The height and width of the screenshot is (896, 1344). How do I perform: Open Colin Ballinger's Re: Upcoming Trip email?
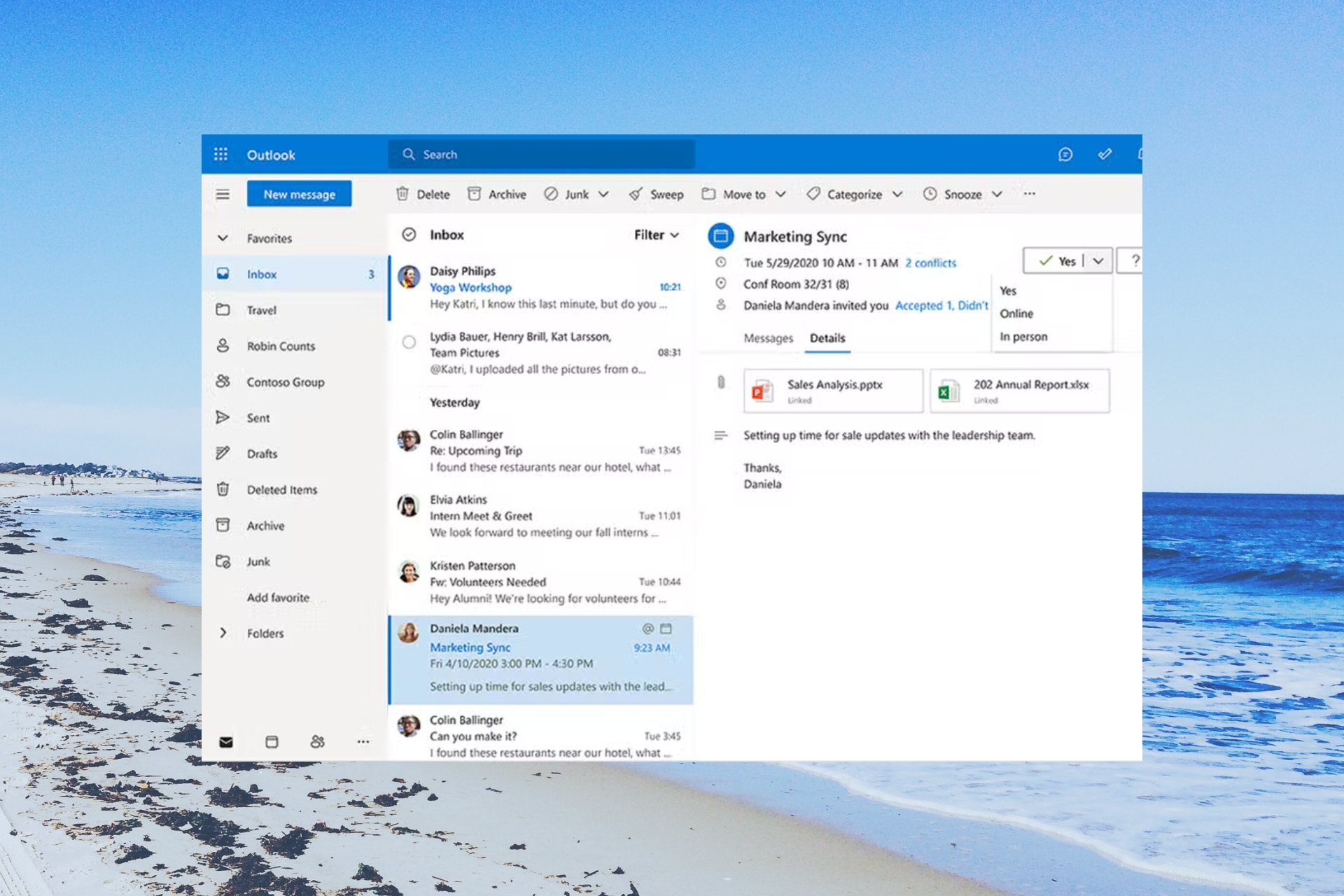click(x=540, y=451)
